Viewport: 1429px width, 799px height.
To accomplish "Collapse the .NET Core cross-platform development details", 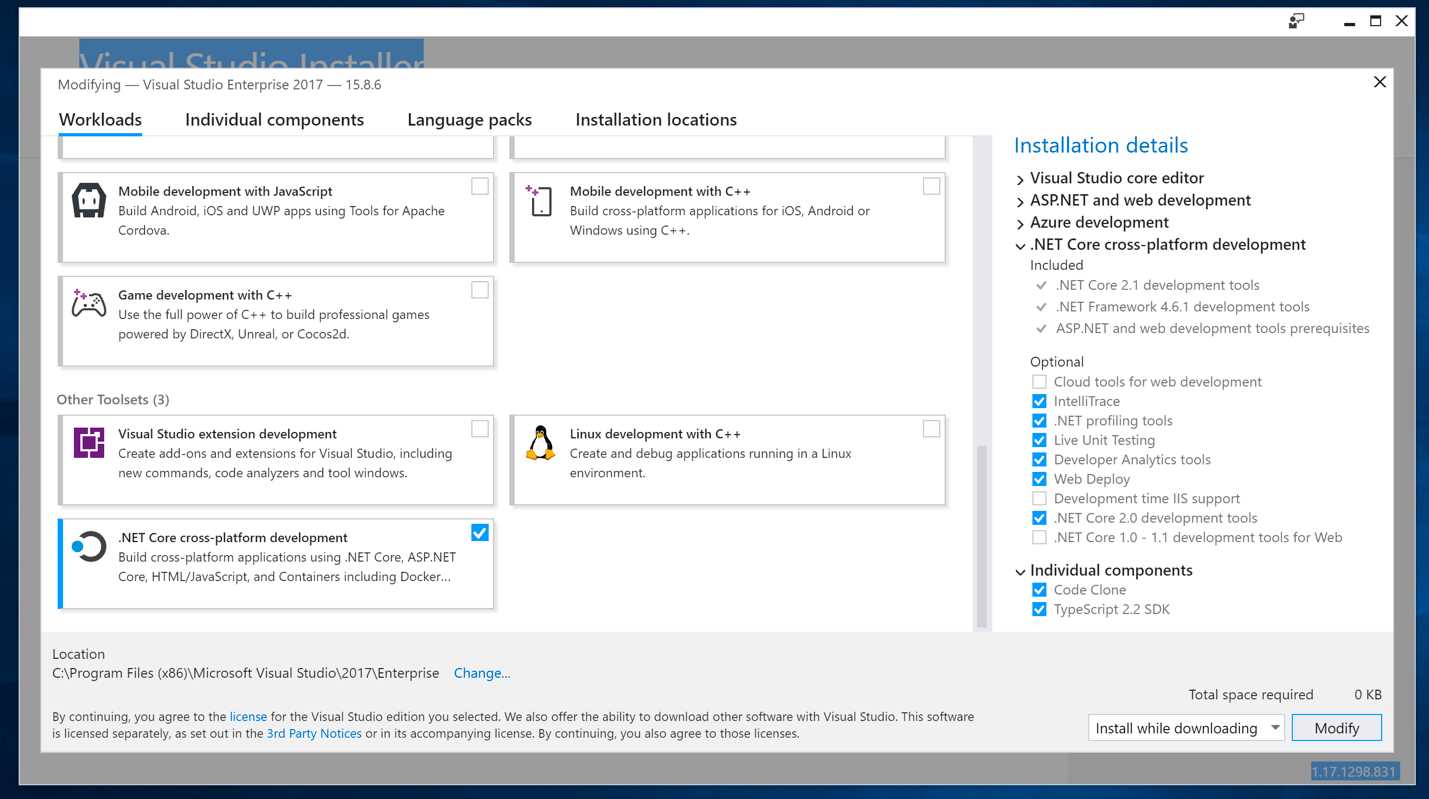I will [x=1020, y=246].
